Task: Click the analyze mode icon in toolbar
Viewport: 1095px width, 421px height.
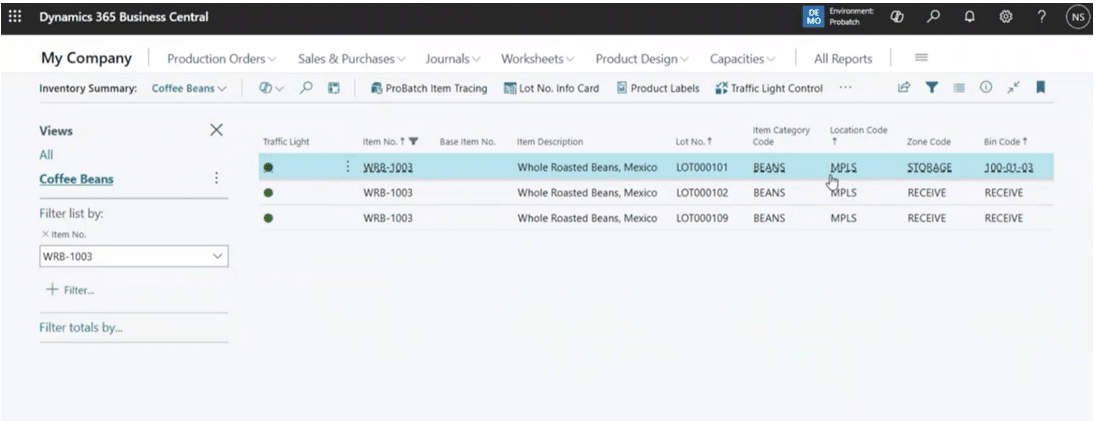Action: click(334, 88)
